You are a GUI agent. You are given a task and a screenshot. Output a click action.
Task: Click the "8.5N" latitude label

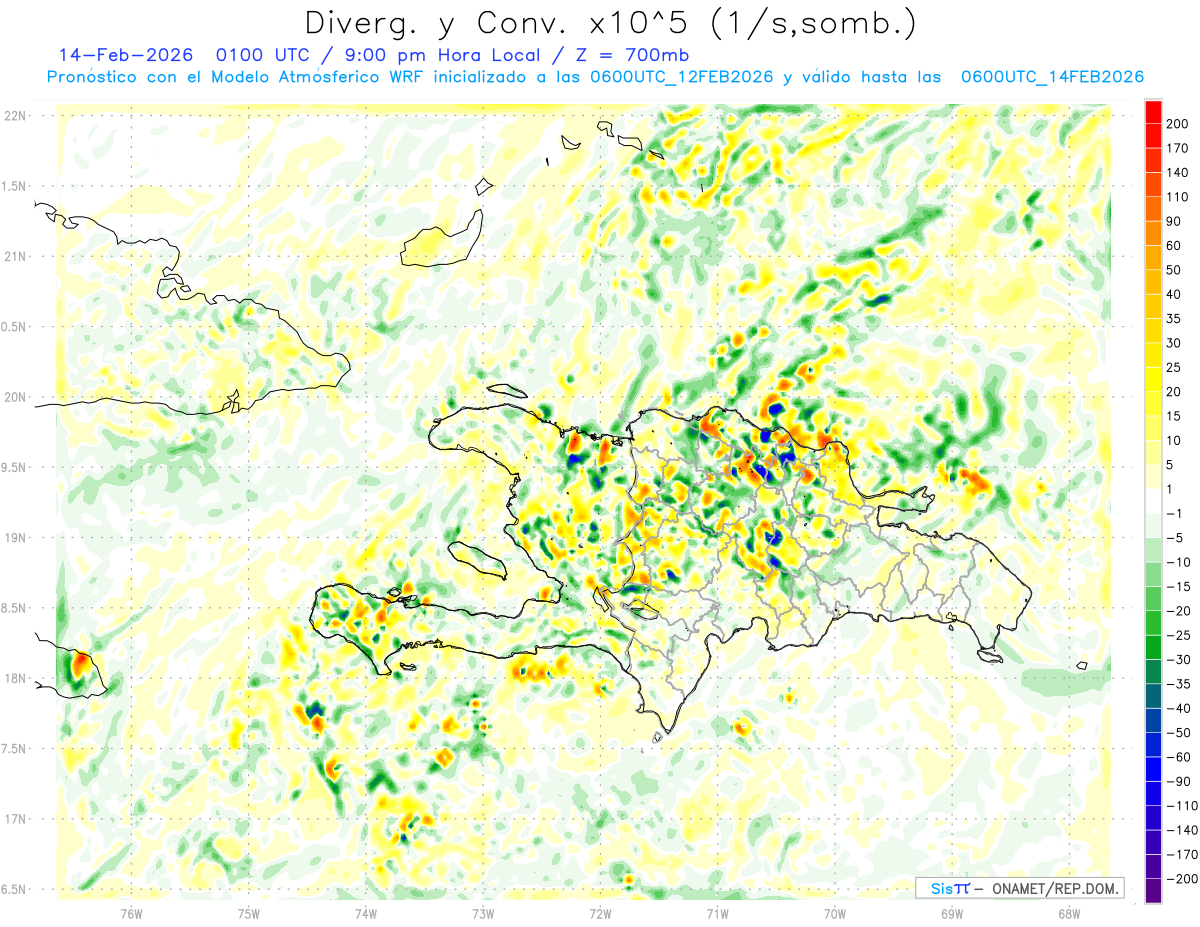pos(15,608)
